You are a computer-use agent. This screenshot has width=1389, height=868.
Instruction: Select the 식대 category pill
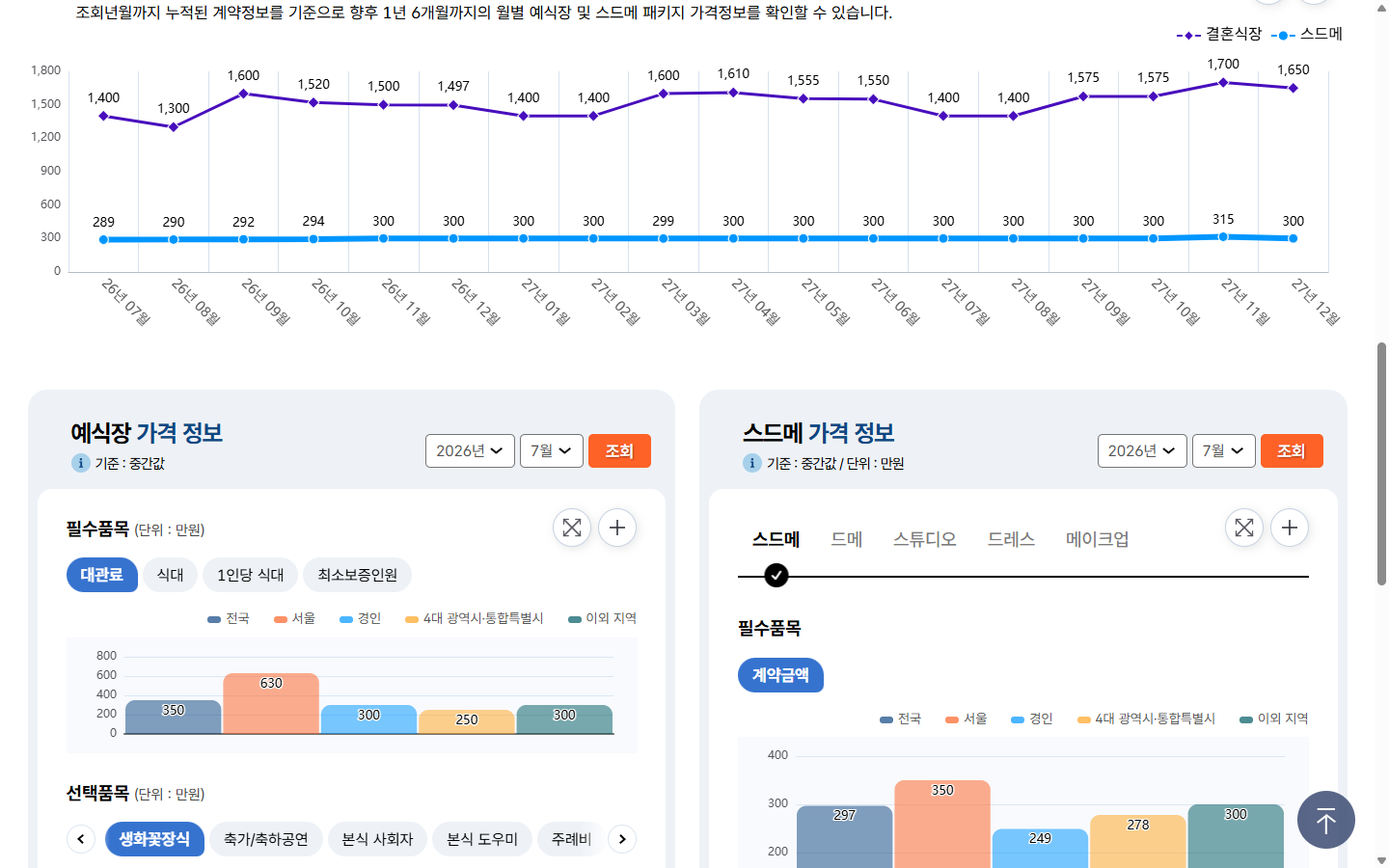point(171,575)
